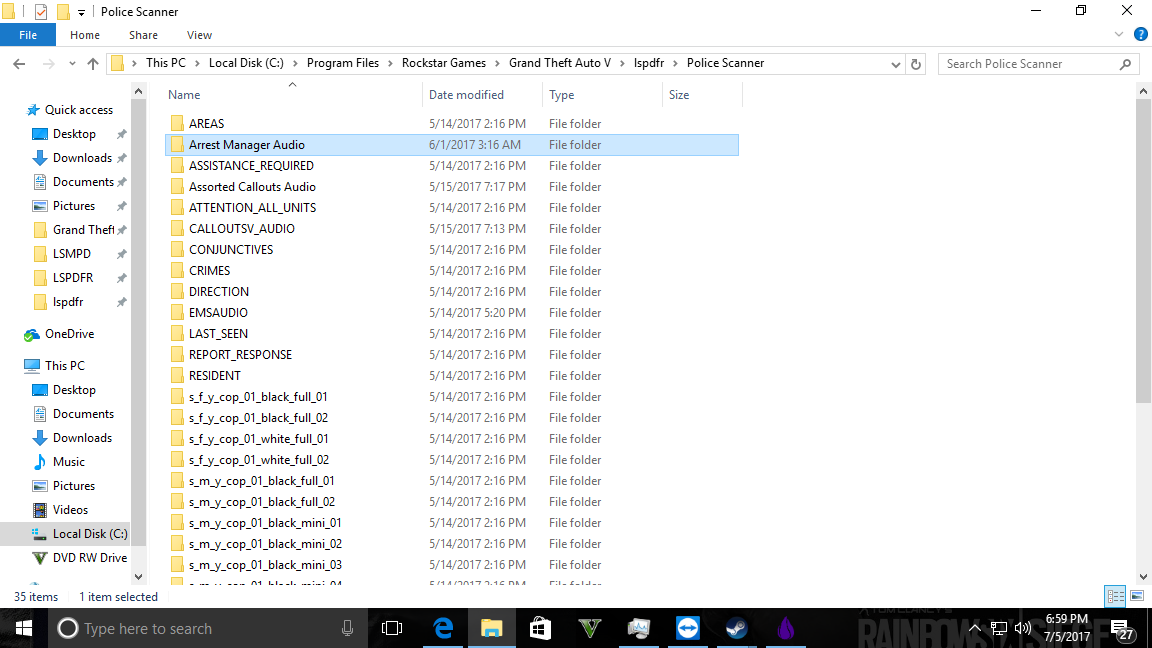
Task: Open Customize Quick Access Toolbar dropdown
Action: (x=81, y=12)
